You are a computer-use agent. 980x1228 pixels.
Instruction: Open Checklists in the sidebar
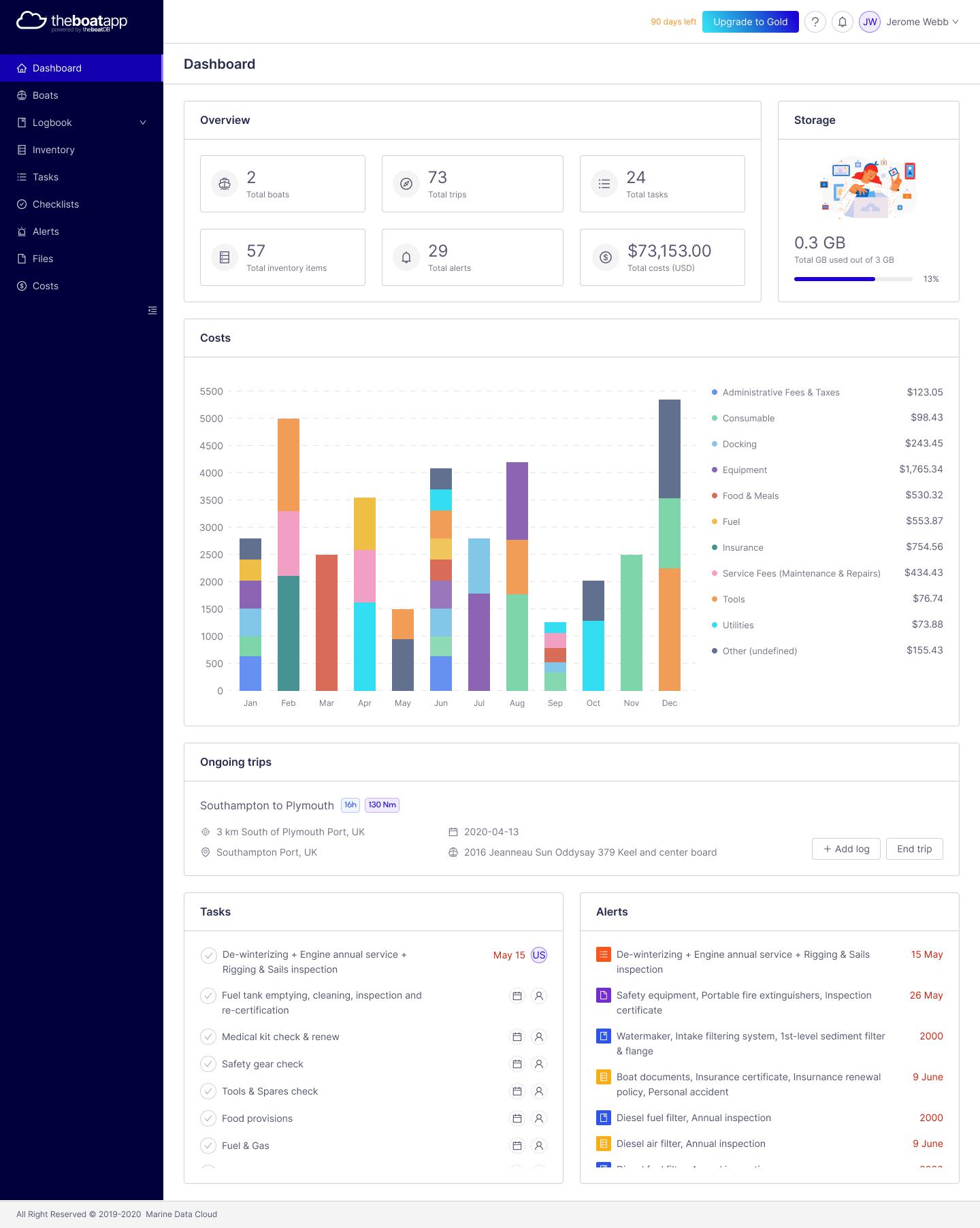[x=82, y=204]
